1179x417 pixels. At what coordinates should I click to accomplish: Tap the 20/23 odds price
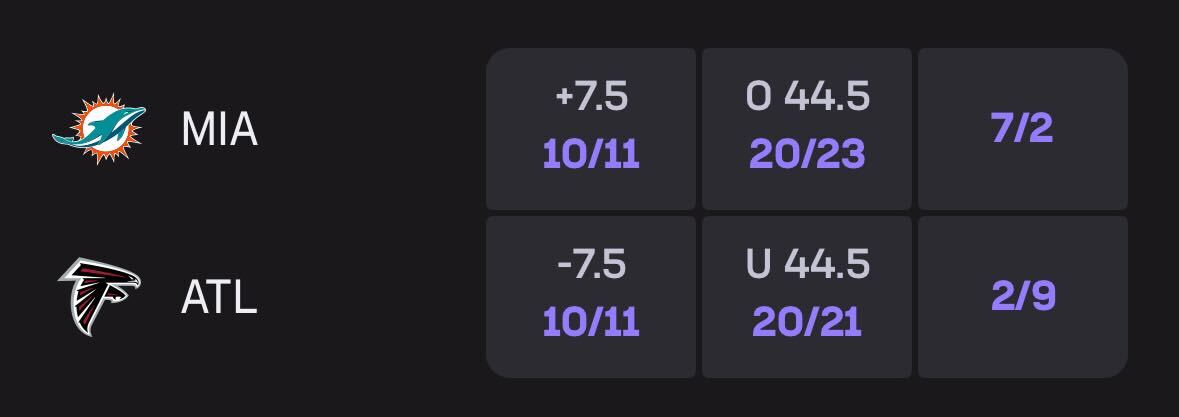pyautogui.click(x=807, y=155)
